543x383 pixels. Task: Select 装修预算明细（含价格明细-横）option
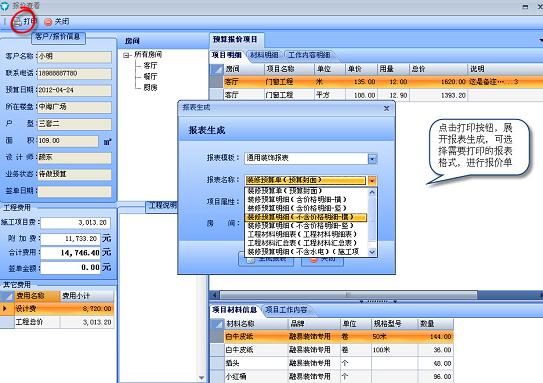306,199
